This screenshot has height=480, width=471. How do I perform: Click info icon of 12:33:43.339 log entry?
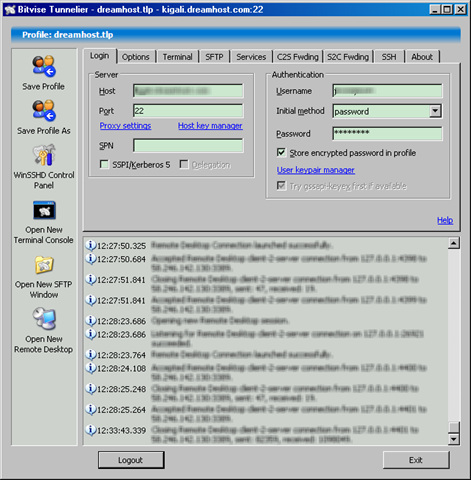click(x=91, y=430)
